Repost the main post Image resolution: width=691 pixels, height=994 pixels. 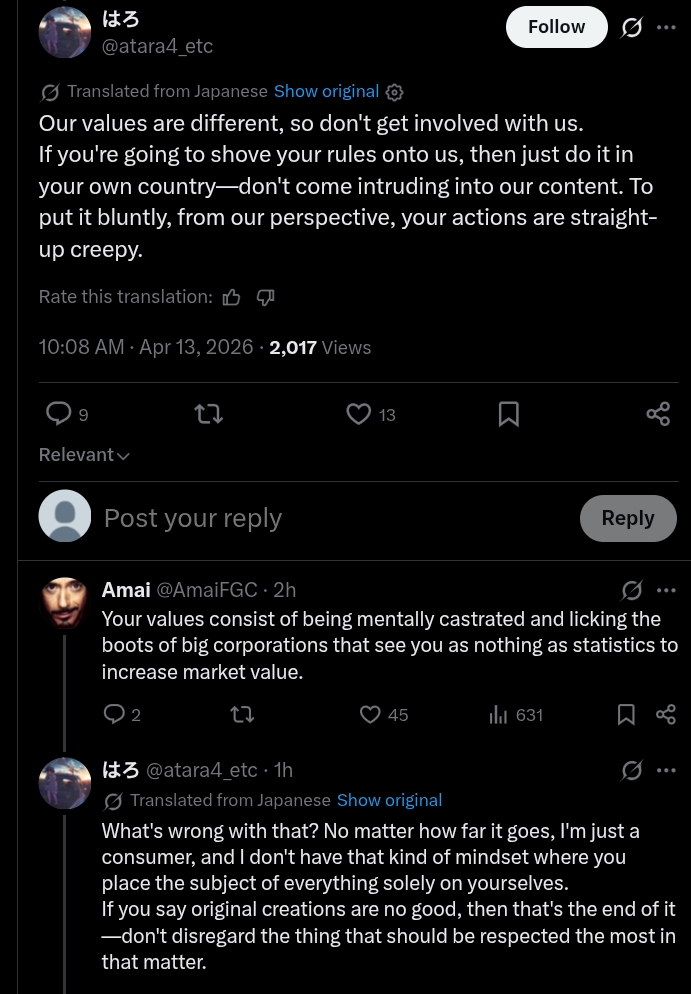(208, 413)
